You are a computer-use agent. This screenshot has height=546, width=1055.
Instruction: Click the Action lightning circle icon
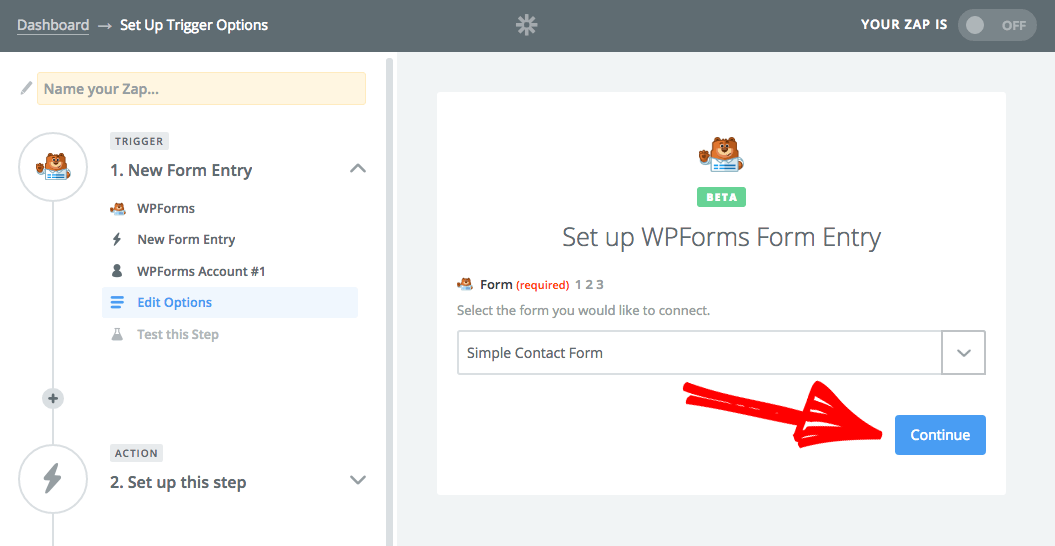coord(53,479)
